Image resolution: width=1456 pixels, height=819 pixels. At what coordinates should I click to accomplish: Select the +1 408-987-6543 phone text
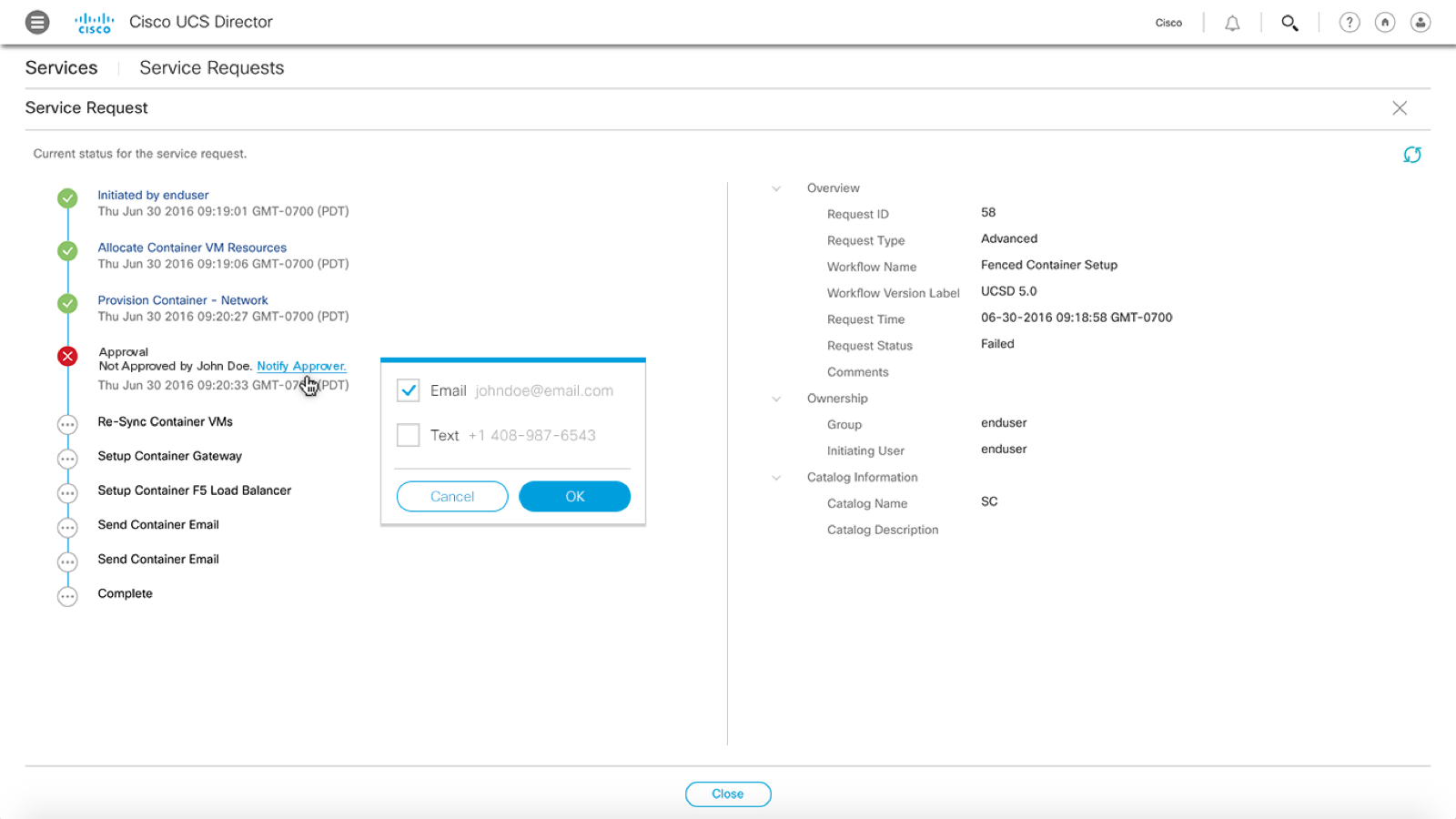[x=532, y=435]
